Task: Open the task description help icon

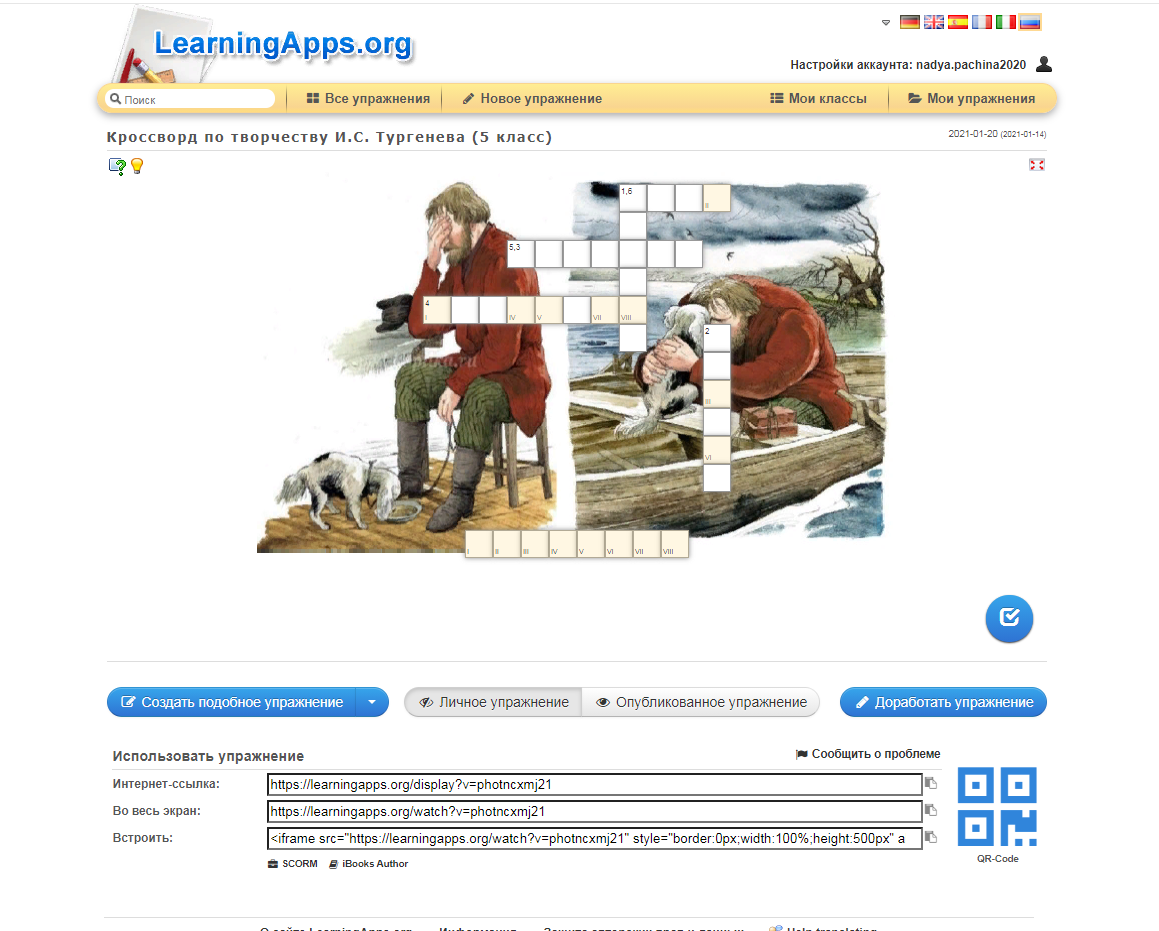Action: pyautogui.click(x=117, y=166)
